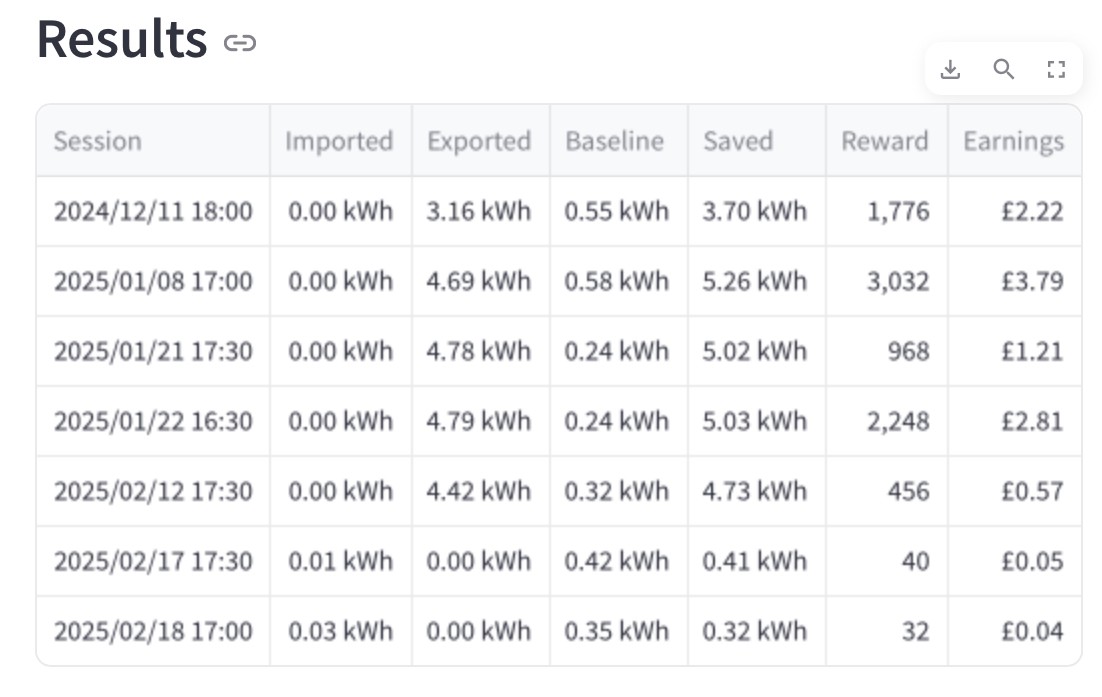Click the £2.81 earnings cell
This screenshot has height=697, width=1102.
click(1015, 421)
